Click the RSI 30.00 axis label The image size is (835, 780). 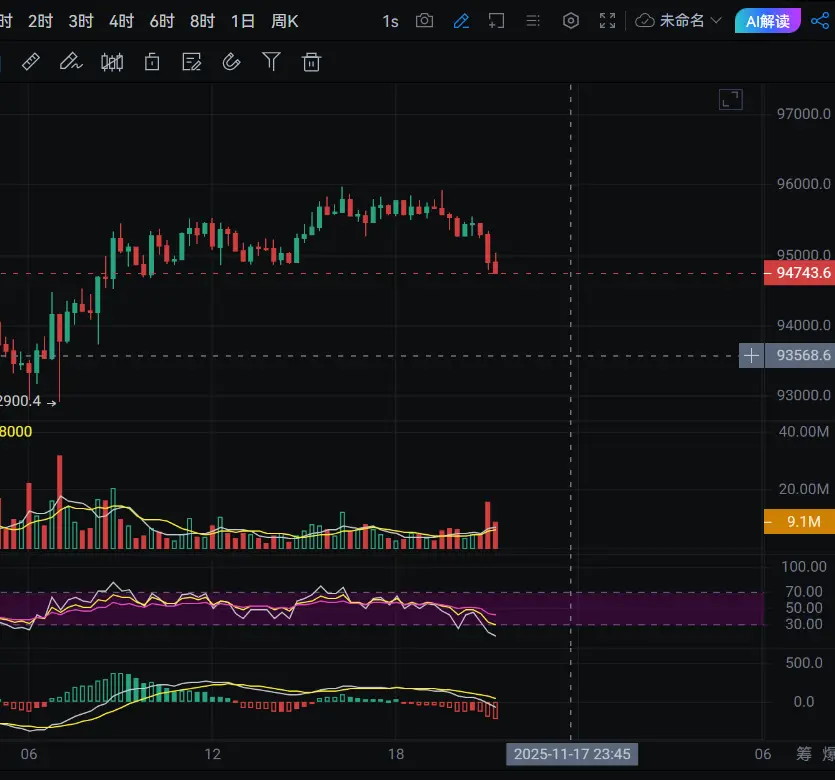[x=804, y=623]
